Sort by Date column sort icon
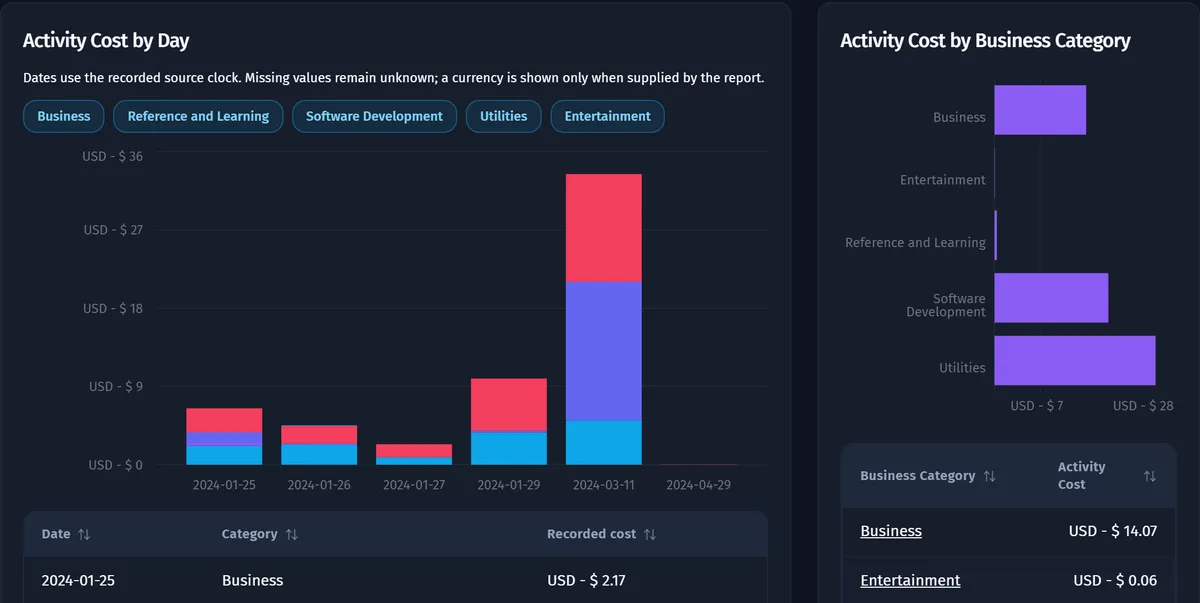 click(x=84, y=534)
